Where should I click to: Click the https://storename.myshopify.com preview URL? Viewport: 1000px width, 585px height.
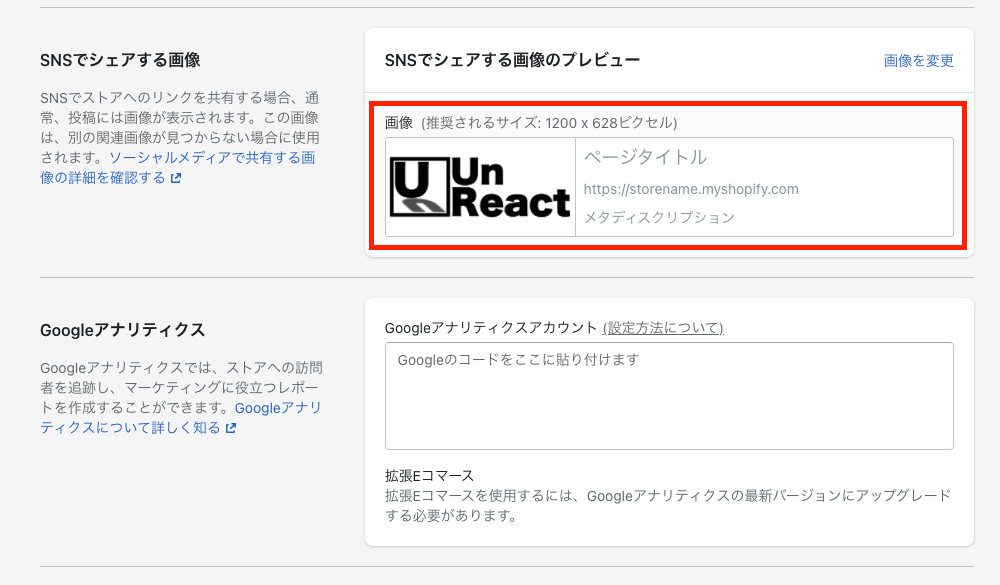(691, 189)
